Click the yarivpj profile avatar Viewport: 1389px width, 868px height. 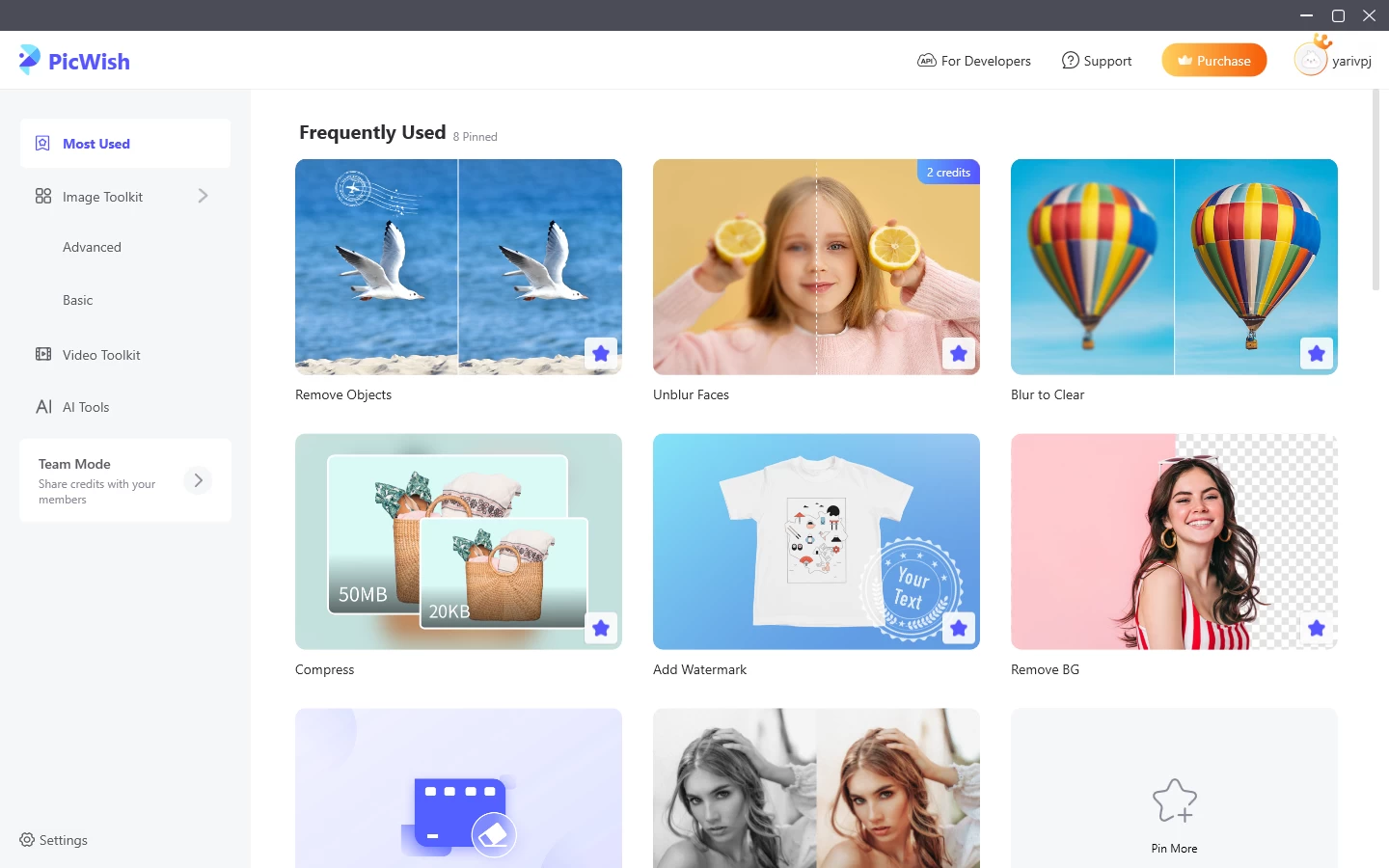[x=1310, y=60]
